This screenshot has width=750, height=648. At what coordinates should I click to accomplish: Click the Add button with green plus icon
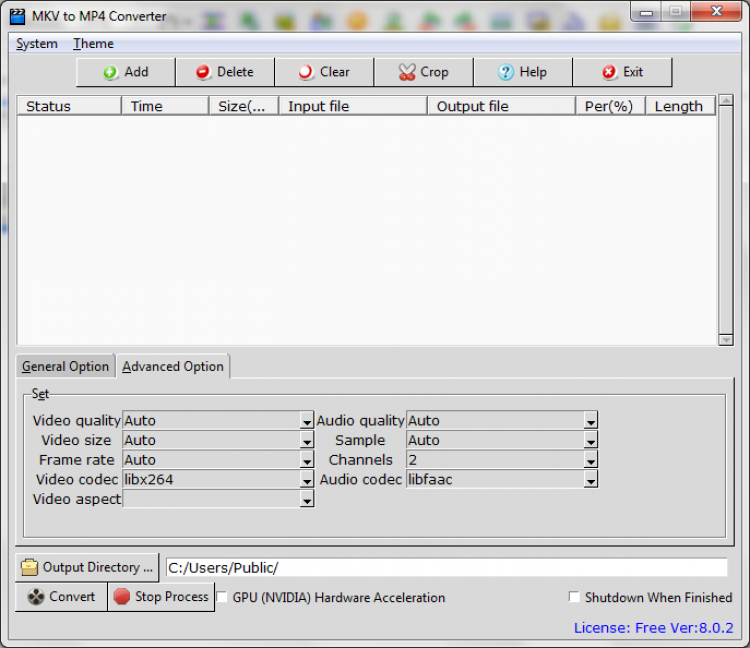click(x=126, y=72)
